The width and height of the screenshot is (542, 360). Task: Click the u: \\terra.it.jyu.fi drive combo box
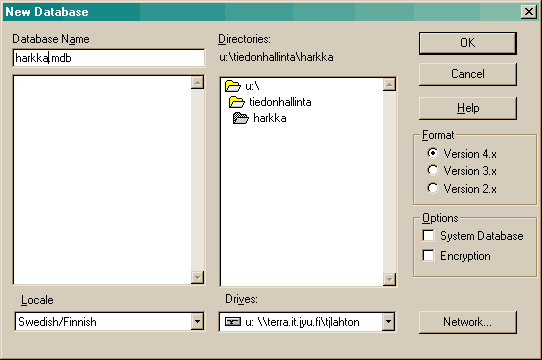click(307, 322)
